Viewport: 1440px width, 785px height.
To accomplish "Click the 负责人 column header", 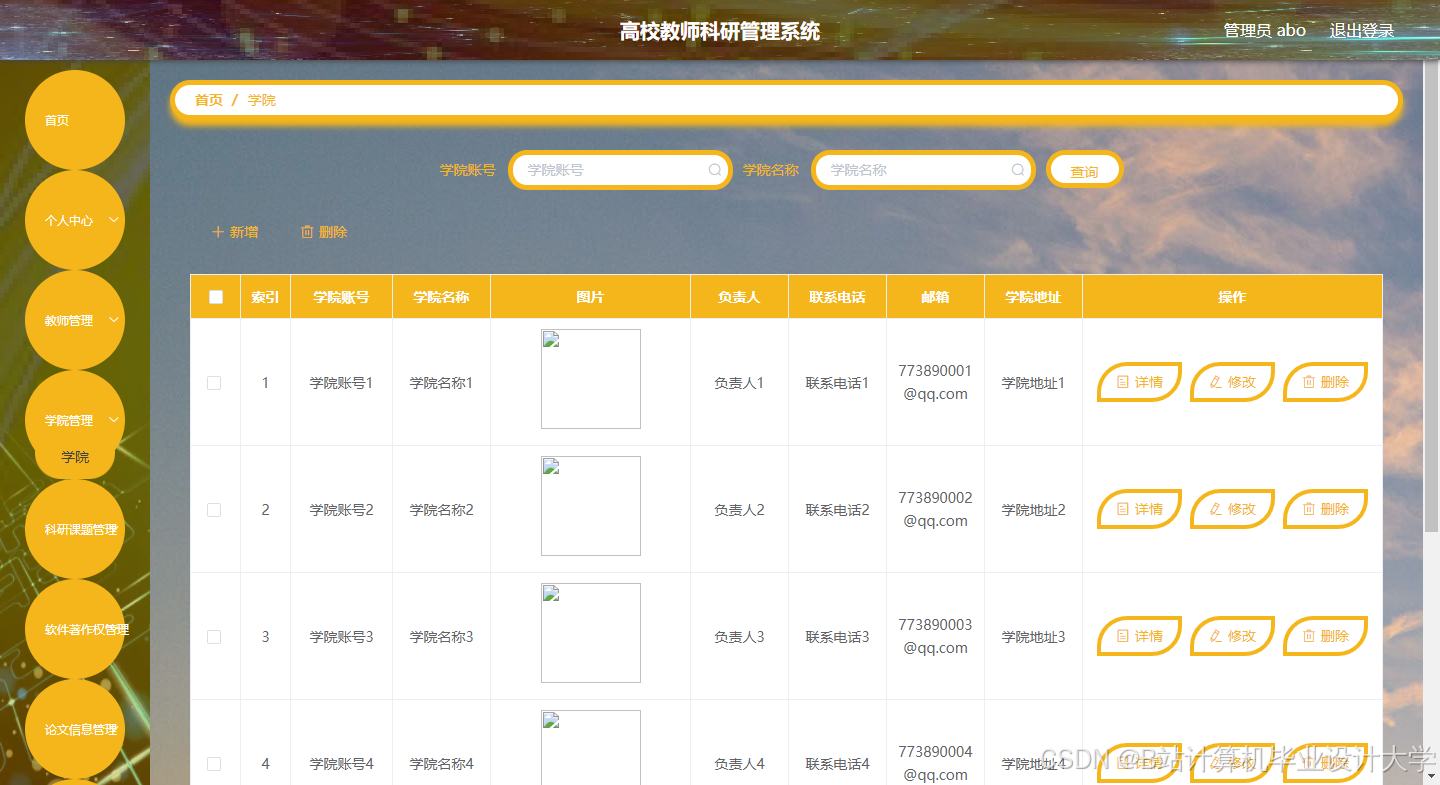I will click(739, 297).
